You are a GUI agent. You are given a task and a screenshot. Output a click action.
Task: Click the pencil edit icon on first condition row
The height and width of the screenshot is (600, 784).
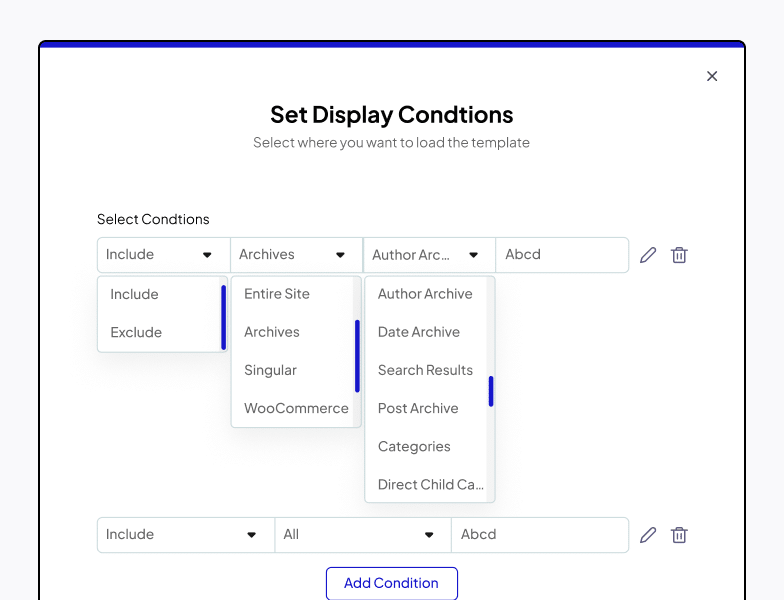point(648,255)
